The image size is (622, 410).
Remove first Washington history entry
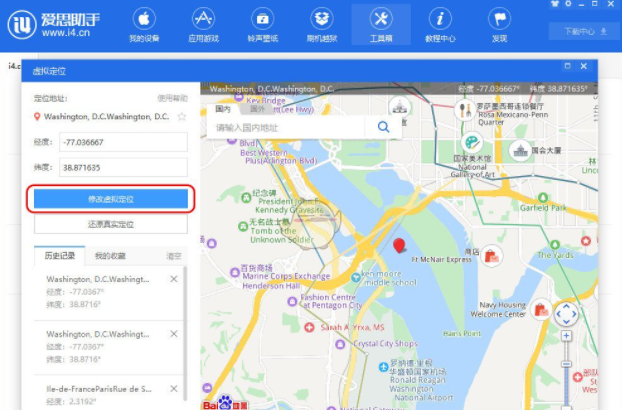[x=174, y=279]
